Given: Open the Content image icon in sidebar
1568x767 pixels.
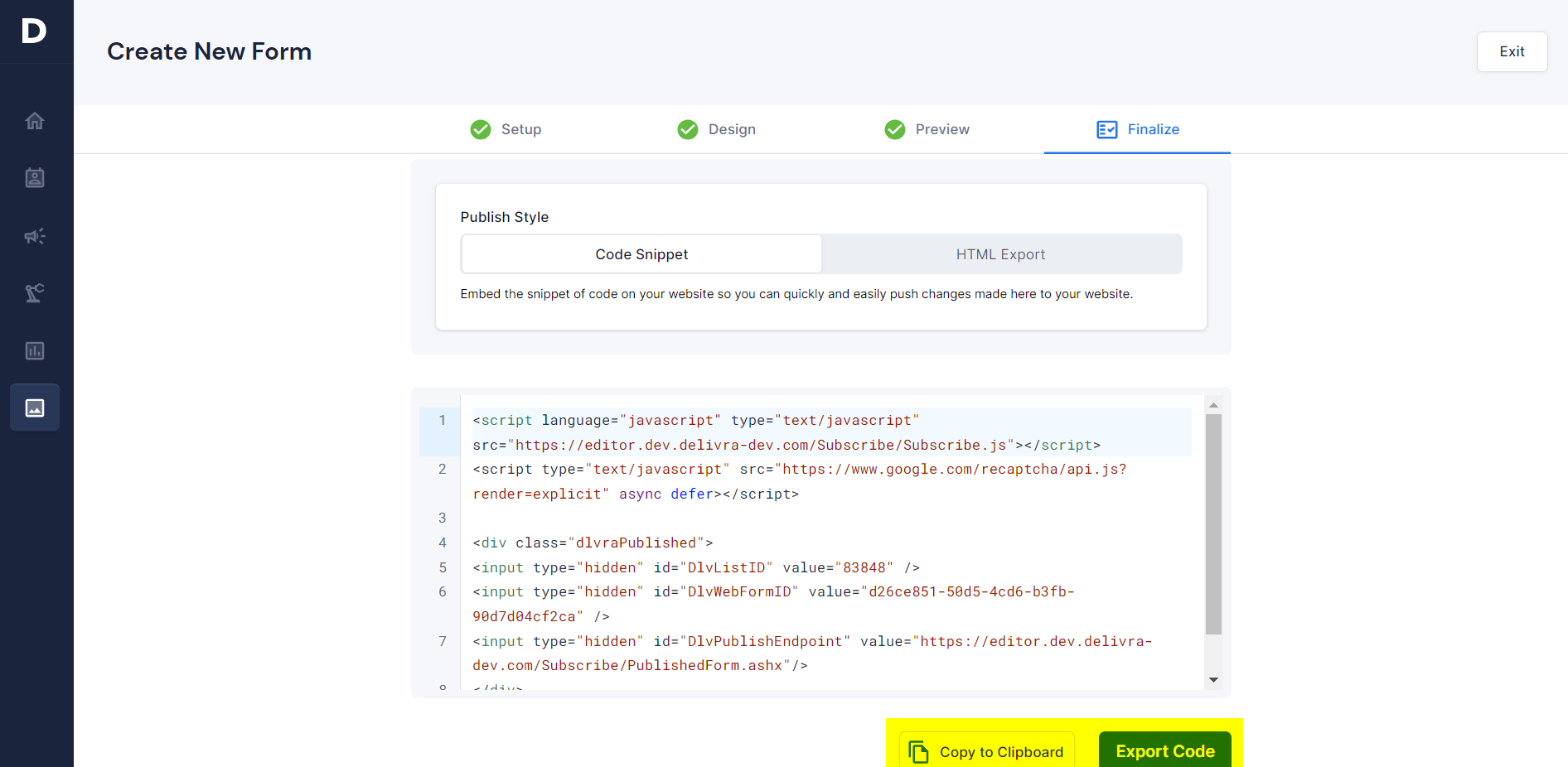Looking at the screenshot, I should [x=35, y=408].
